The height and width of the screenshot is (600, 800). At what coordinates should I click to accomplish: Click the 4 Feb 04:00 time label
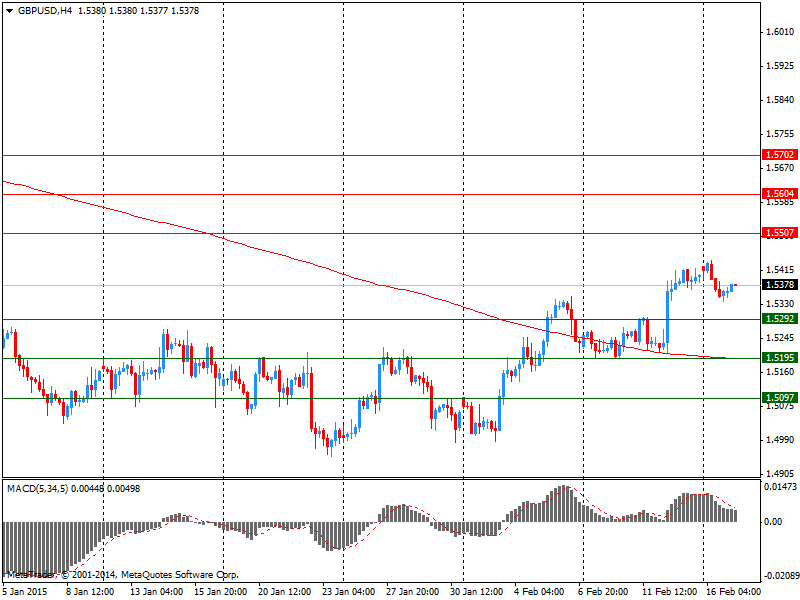[539, 591]
